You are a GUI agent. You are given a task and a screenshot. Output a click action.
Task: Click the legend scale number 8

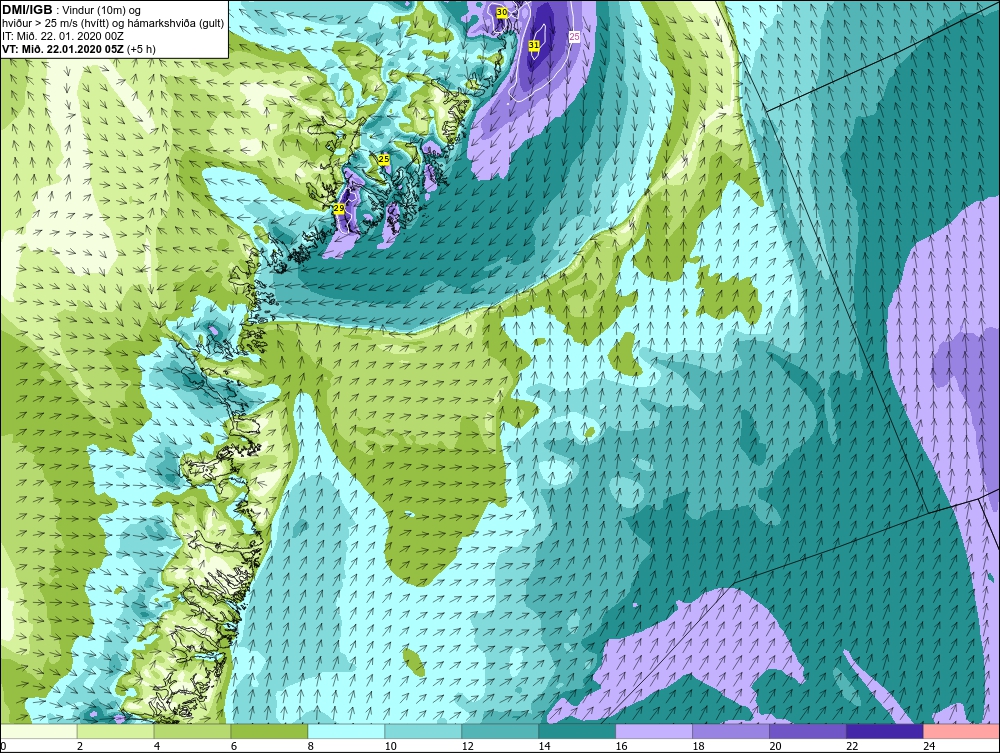[x=311, y=746]
